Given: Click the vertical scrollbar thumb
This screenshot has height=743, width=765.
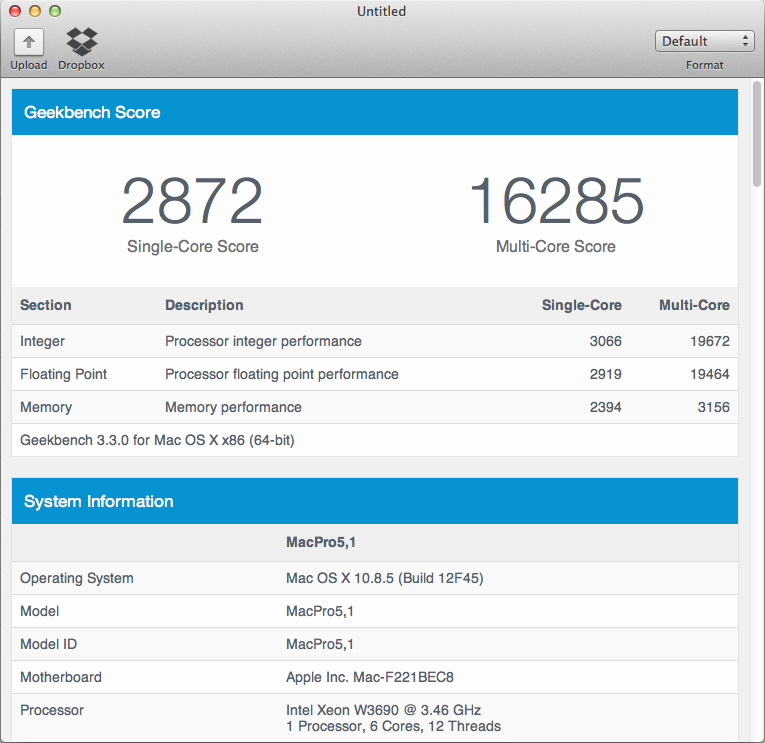Looking at the screenshot, I should click(757, 134).
